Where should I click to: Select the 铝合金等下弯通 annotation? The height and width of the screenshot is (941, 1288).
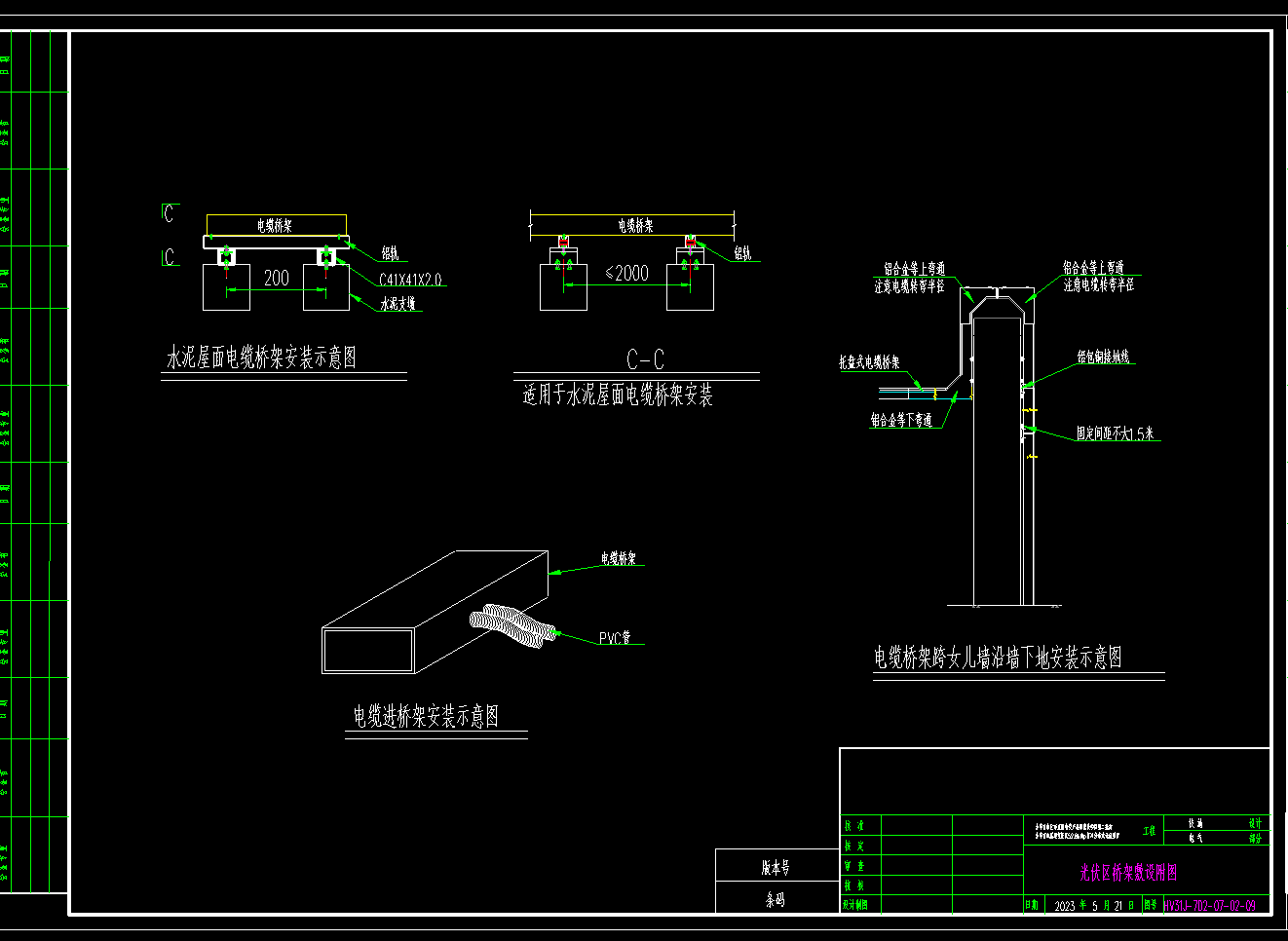(x=901, y=420)
